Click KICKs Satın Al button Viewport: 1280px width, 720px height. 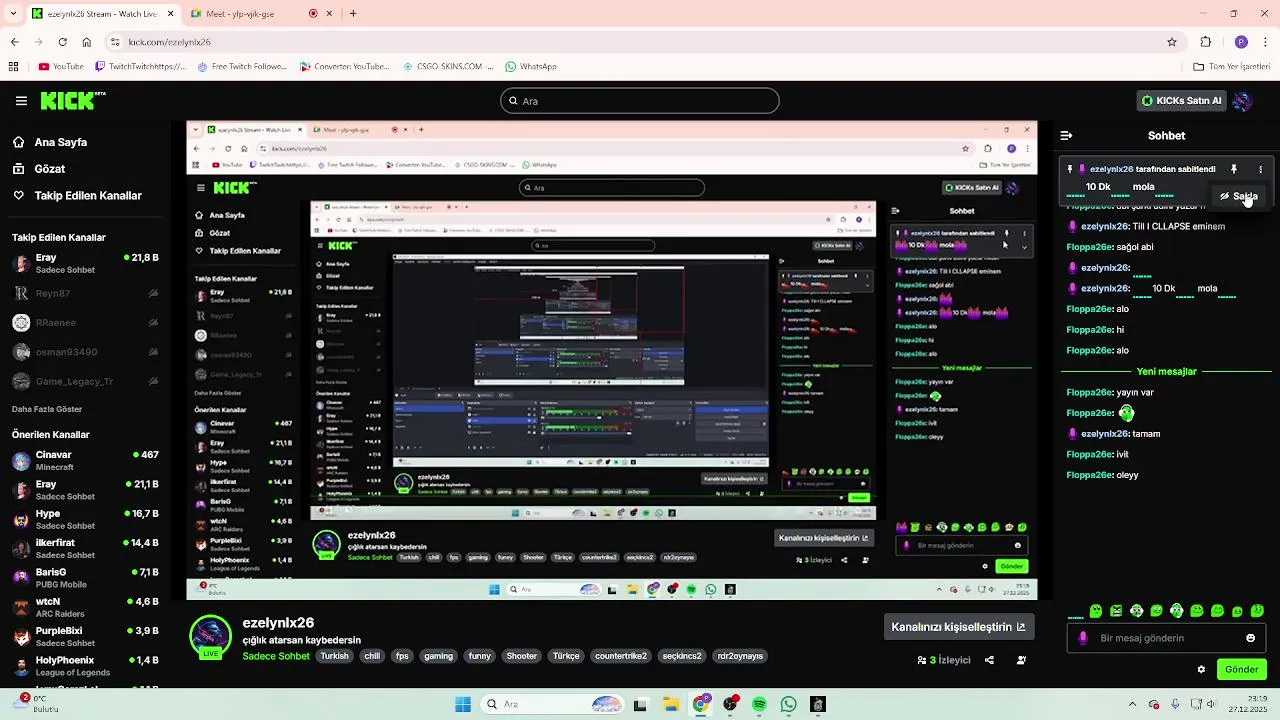click(1182, 101)
